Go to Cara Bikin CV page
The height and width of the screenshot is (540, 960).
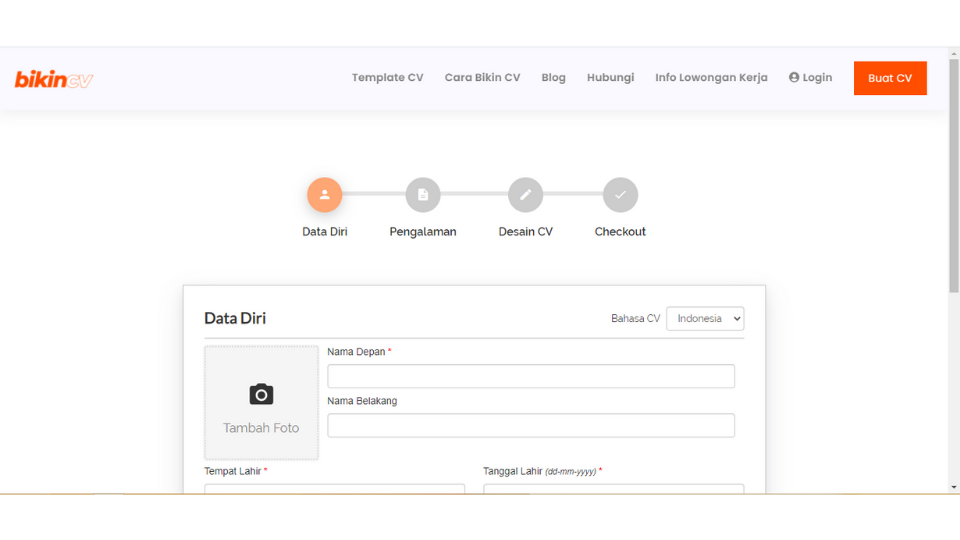[482, 78]
